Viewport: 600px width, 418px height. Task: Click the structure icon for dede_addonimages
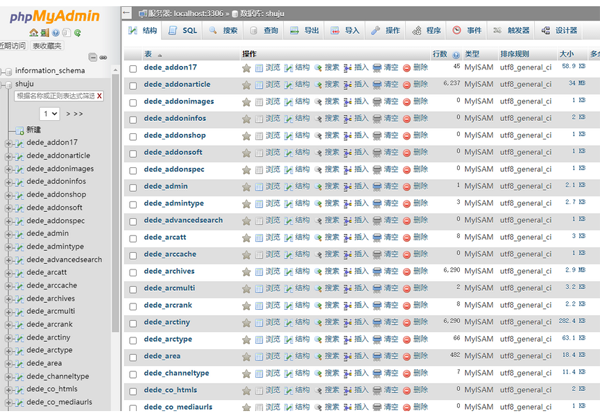289,102
